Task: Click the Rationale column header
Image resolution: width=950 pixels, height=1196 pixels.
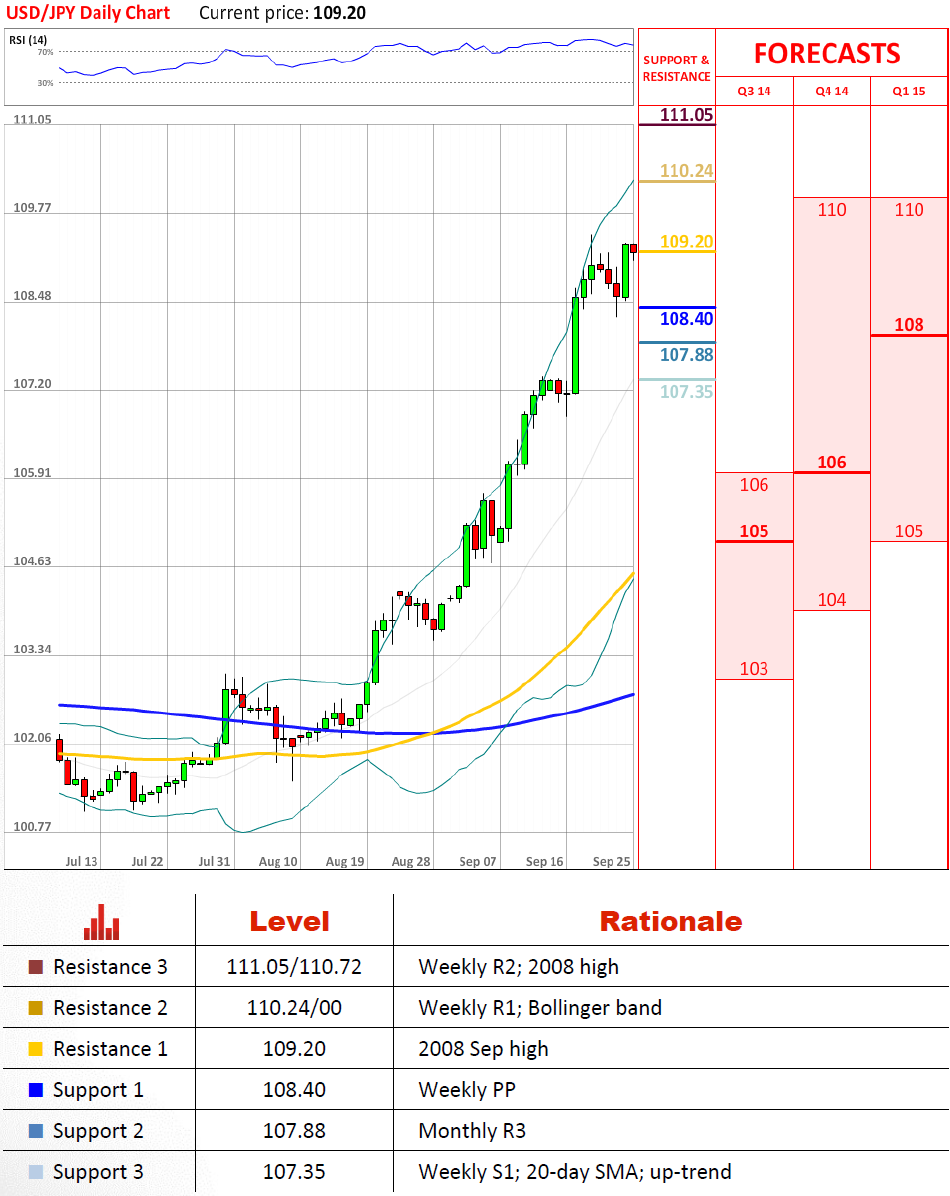Action: tap(671, 921)
